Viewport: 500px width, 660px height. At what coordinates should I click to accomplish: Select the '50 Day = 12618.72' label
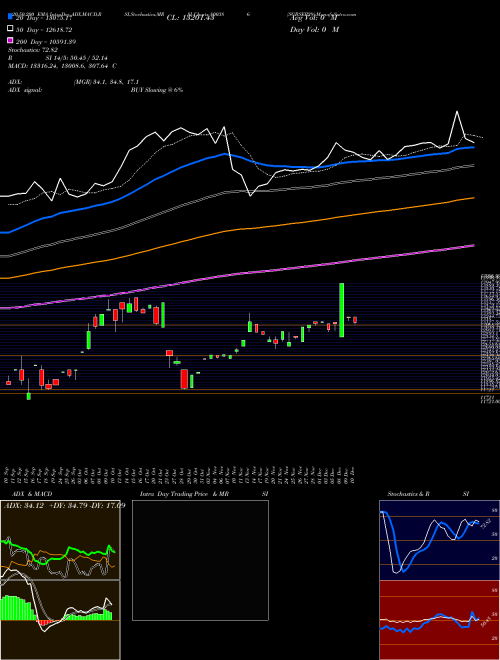(x=44, y=30)
